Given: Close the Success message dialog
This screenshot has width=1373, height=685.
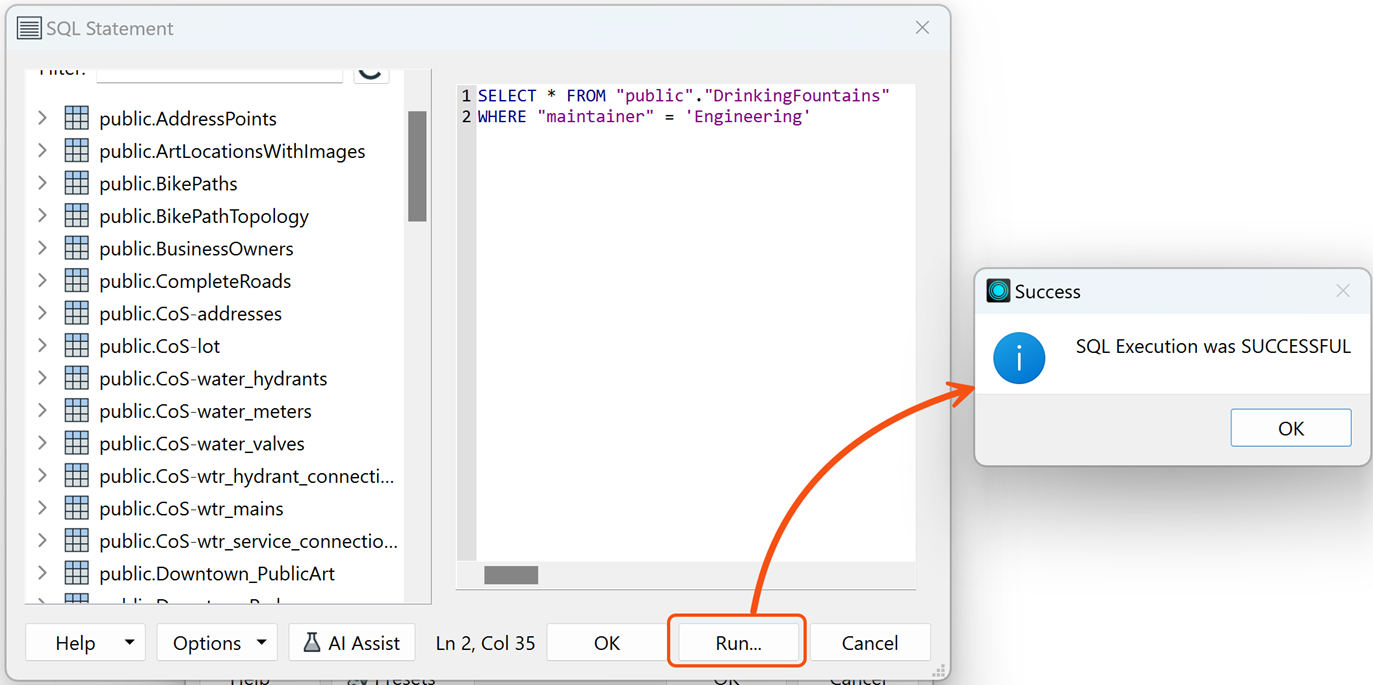Looking at the screenshot, I should coord(1343,291).
